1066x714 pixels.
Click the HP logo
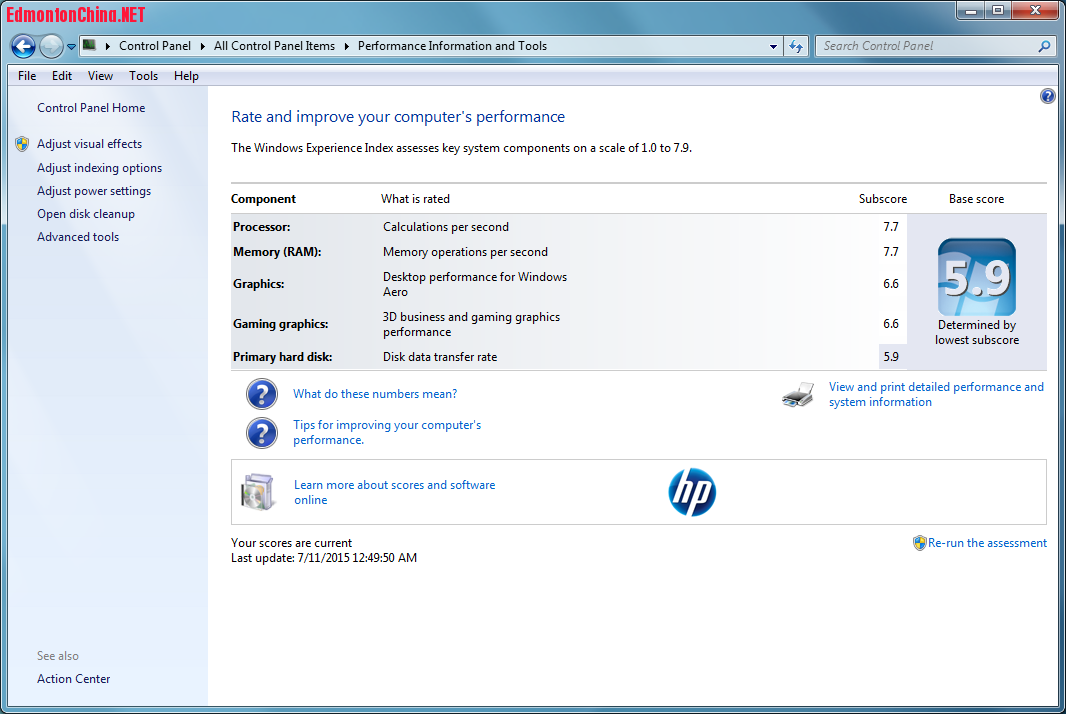point(692,492)
